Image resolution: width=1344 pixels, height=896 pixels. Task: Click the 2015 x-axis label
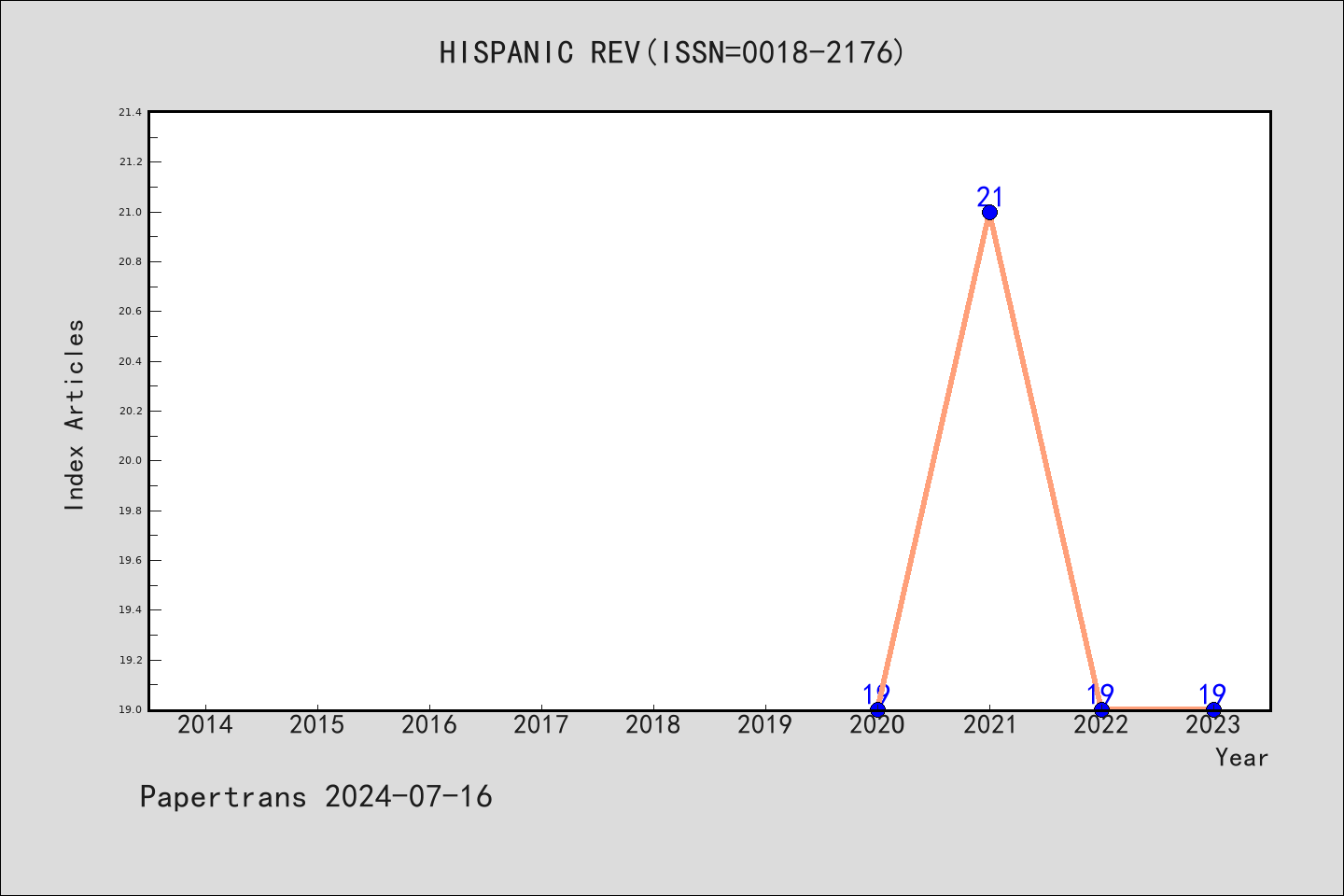click(317, 724)
